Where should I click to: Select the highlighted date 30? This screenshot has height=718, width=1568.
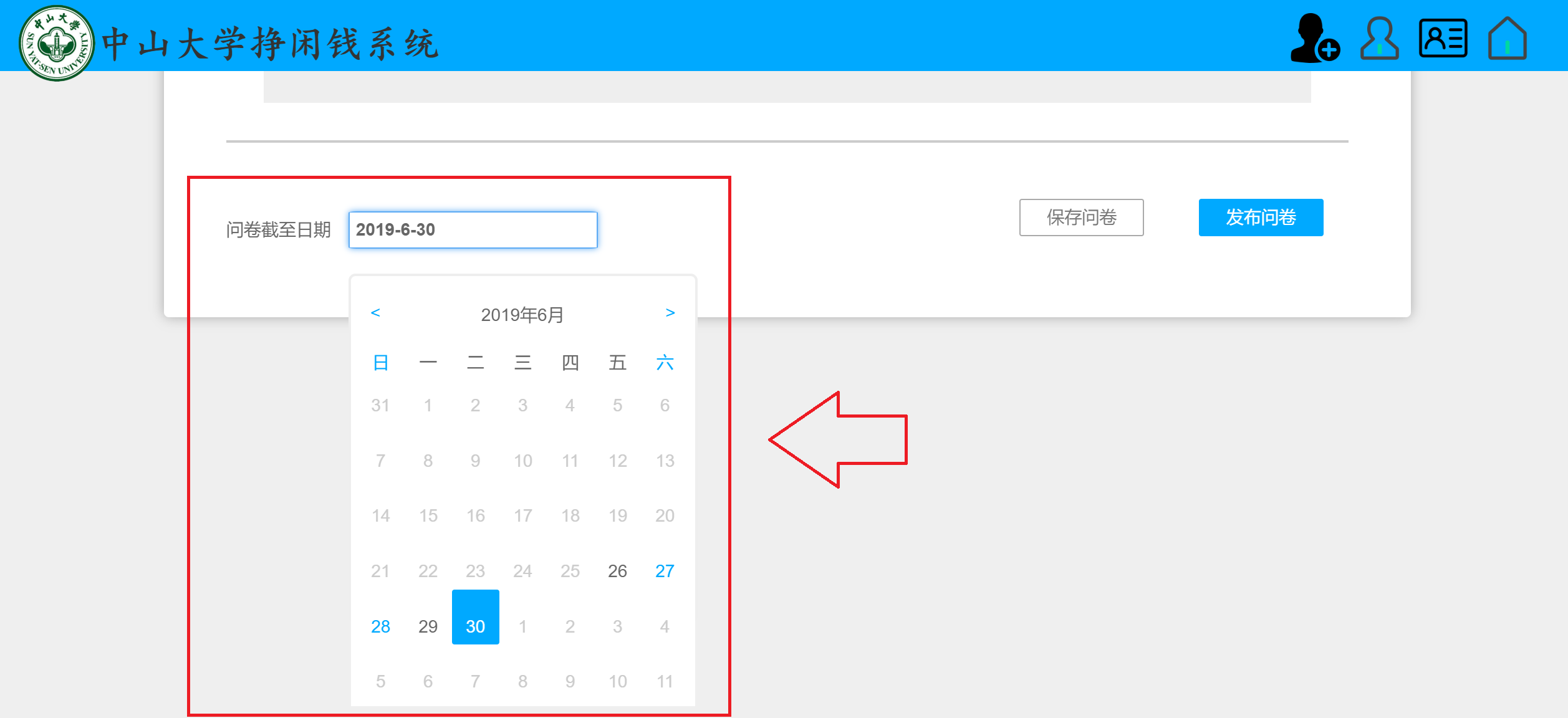476,617
